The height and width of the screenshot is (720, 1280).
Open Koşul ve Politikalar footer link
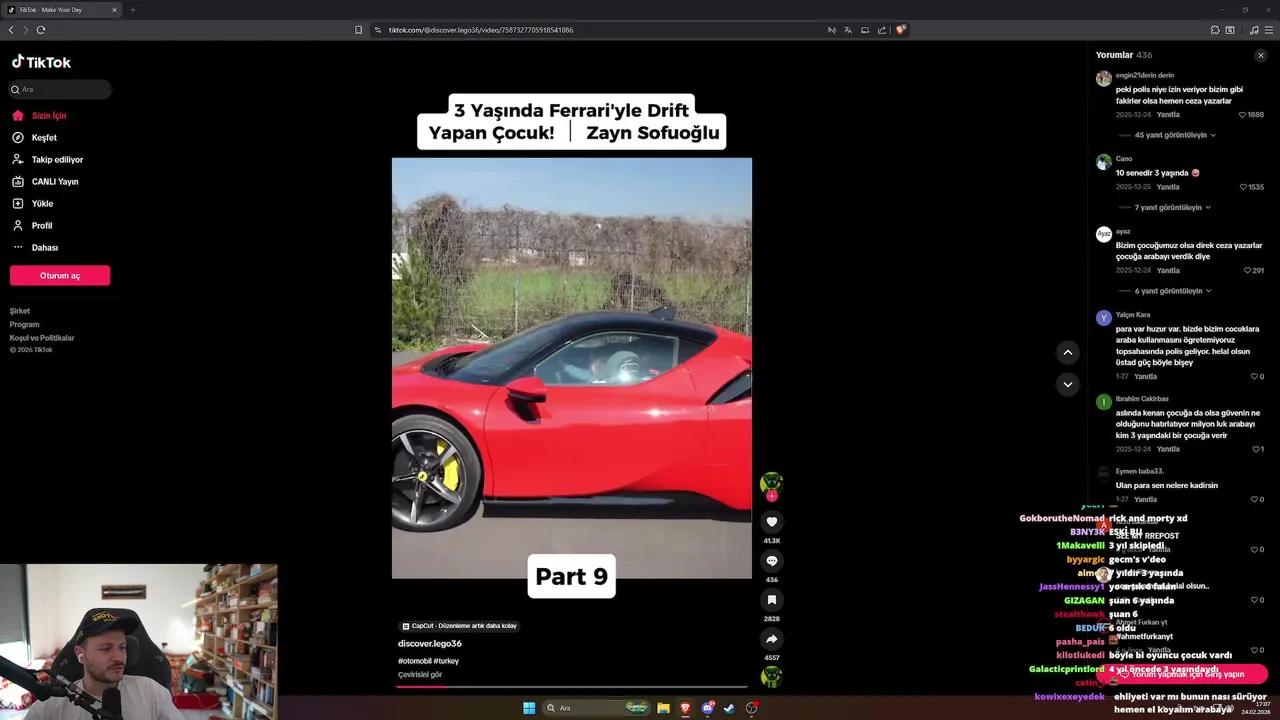click(42, 338)
